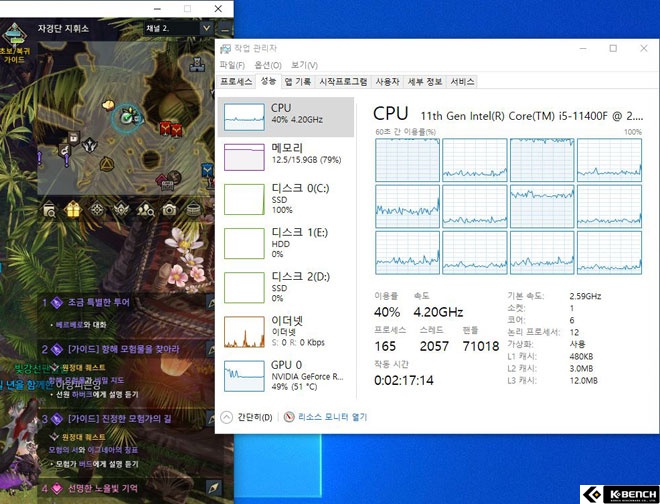Click the round stacked icon right of the camera

[193, 209]
